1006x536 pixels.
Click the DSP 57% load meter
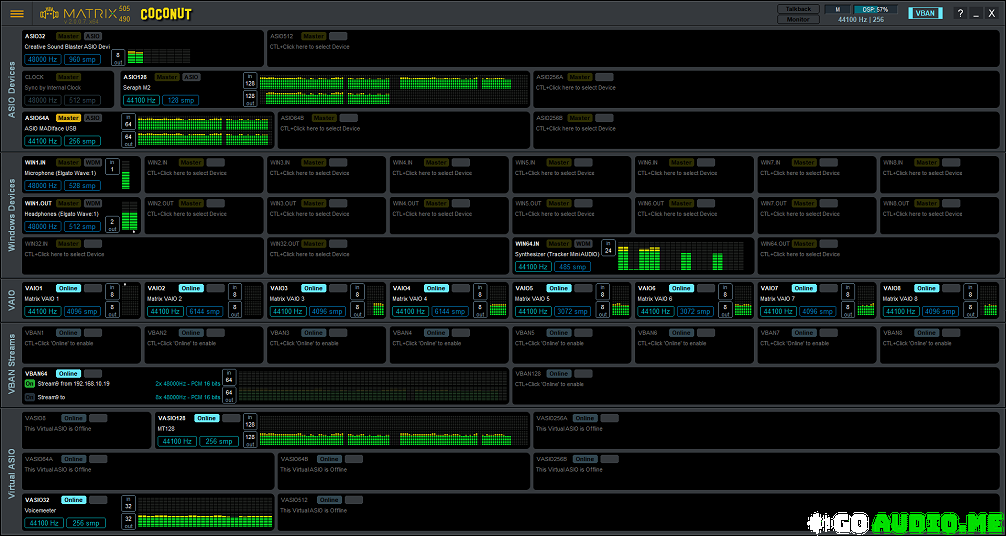tap(874, 9)
